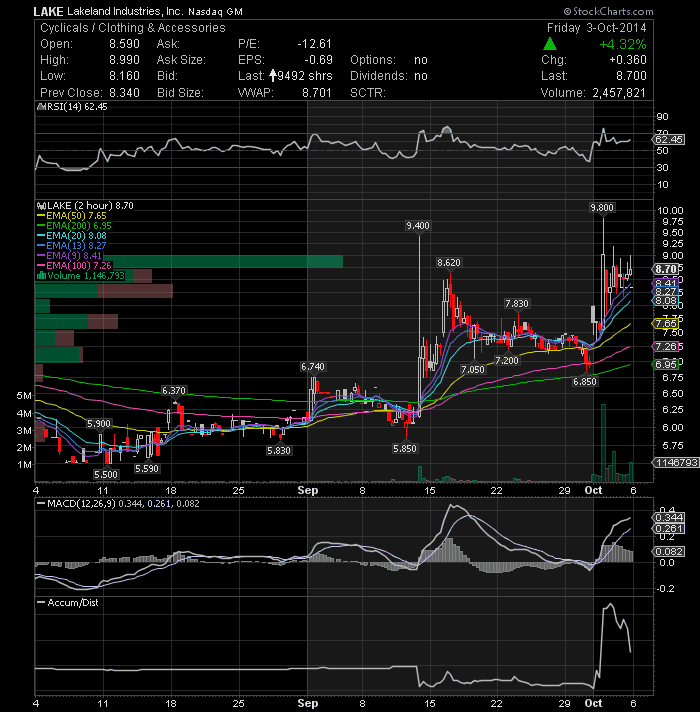The width and height of the screenshot is (700, 712).
Task: Select the LAKE ticker symbol heading
Action: point(49,12)
